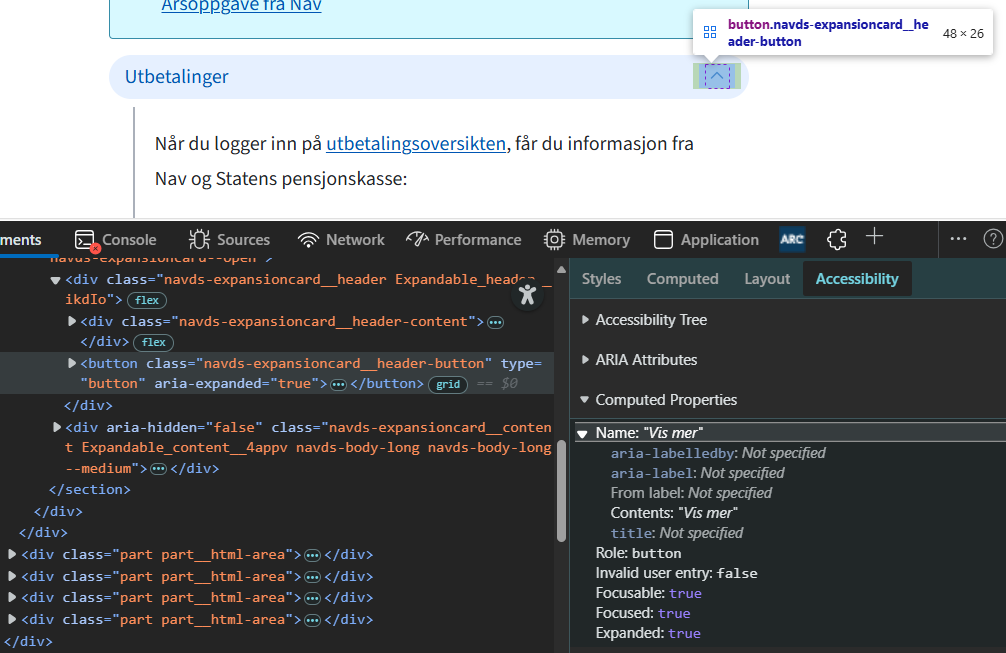The height and width of the screenshot is (653, 1006).
Task: Open the utbetalingsoversikten link
Action: [x=416, y=144]
